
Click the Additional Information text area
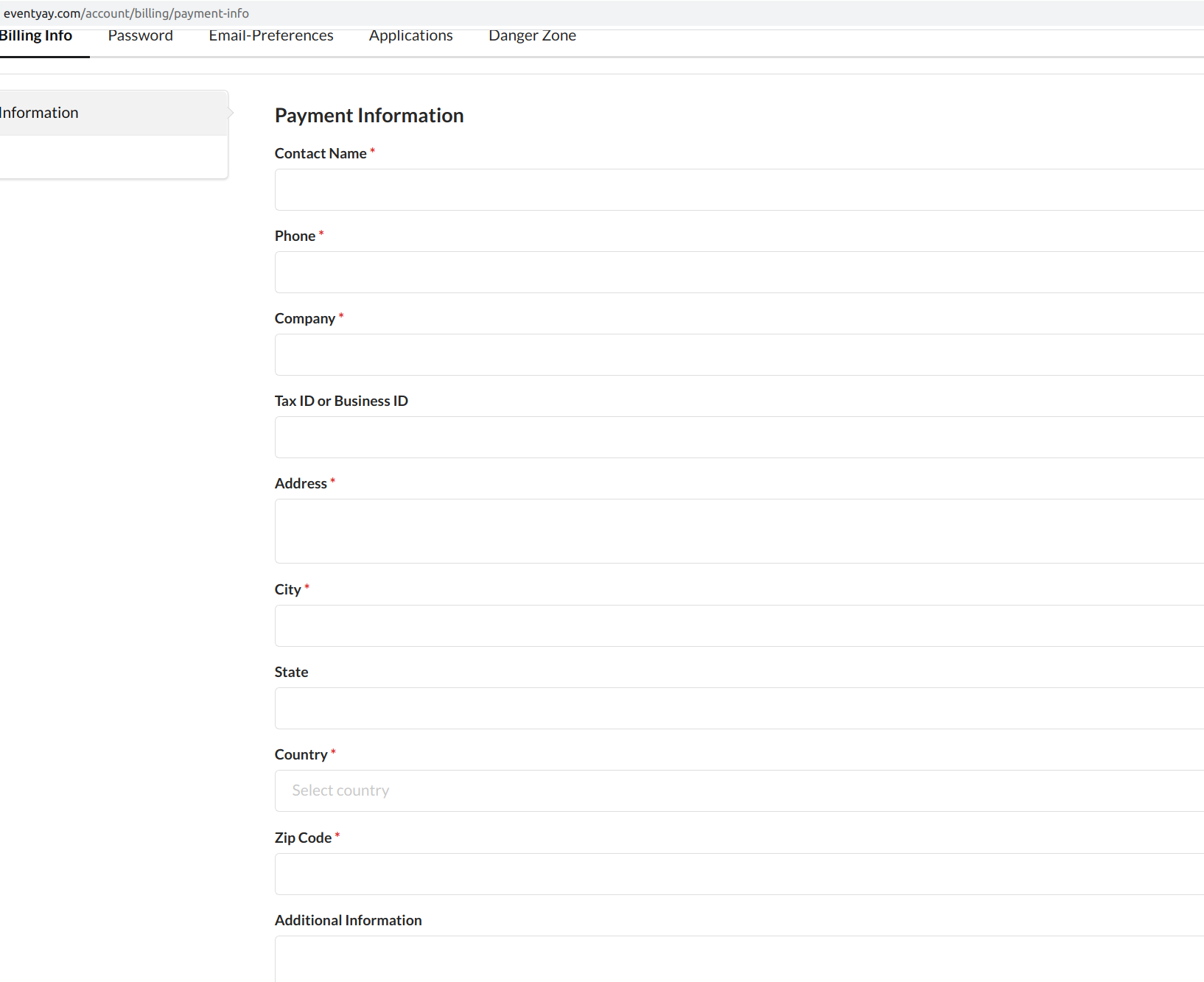pos(739,958)
